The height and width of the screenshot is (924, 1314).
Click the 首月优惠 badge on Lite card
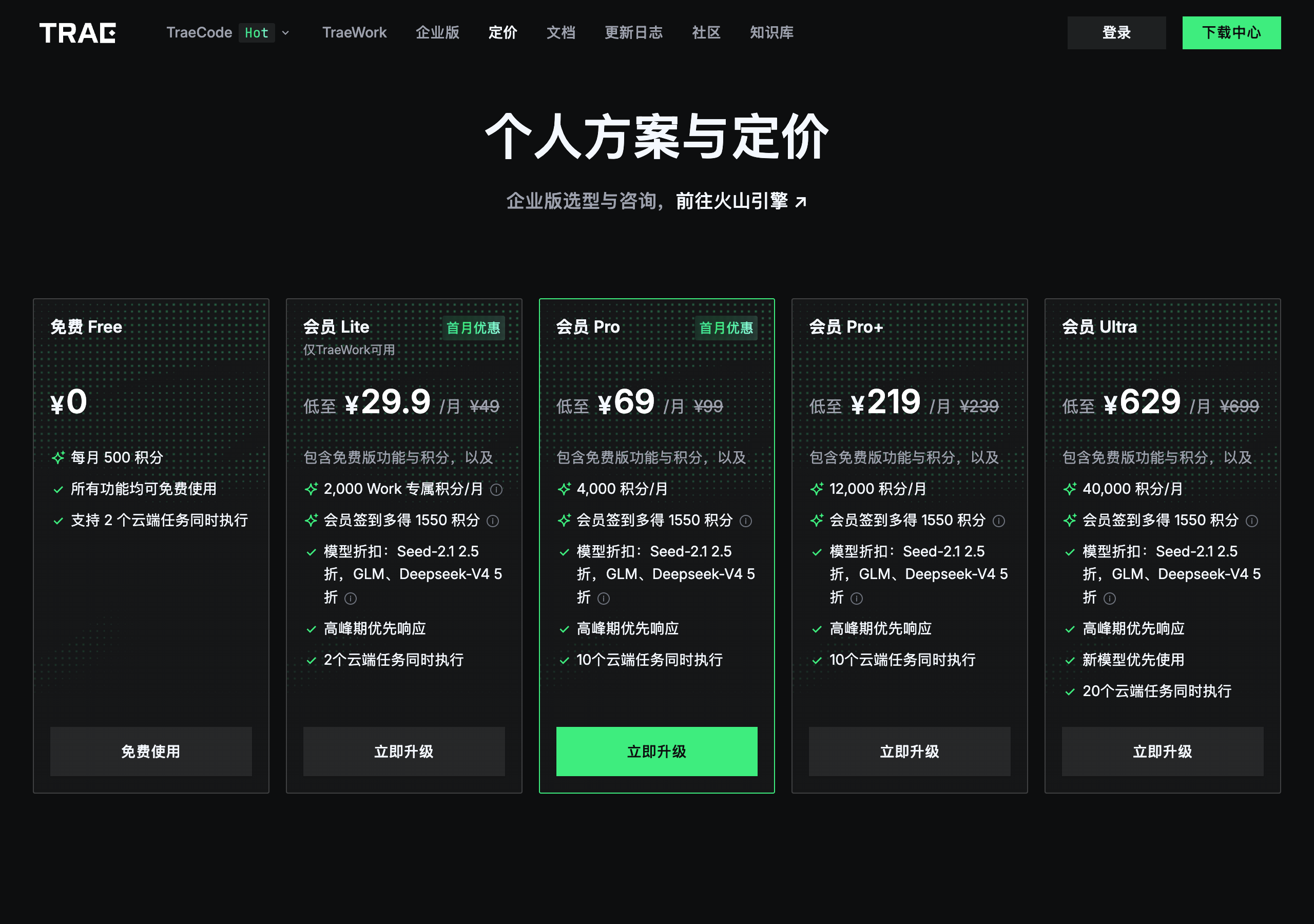(x=473, y=328)
